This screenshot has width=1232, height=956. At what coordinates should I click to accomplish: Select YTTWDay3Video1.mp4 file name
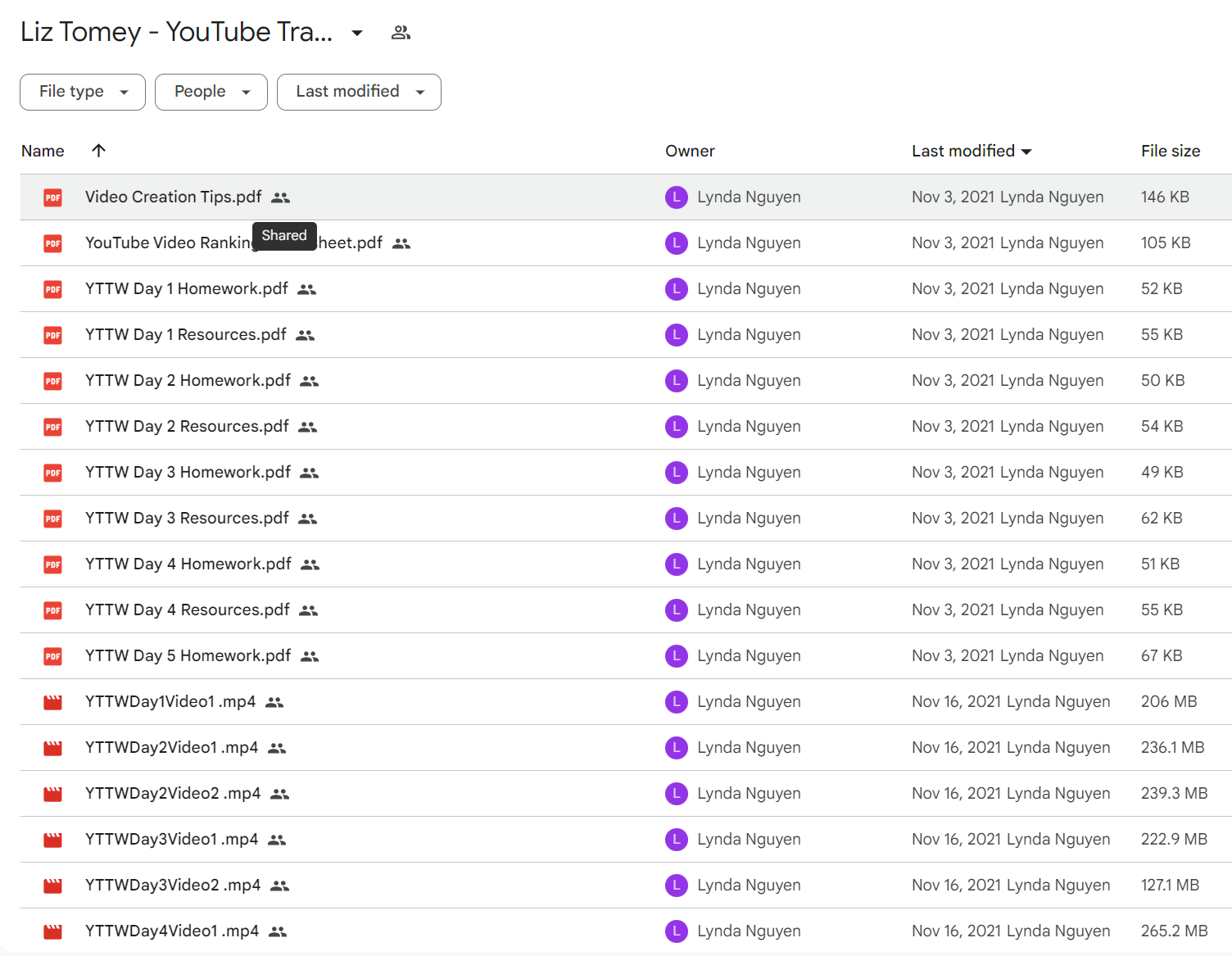[172, 839]
